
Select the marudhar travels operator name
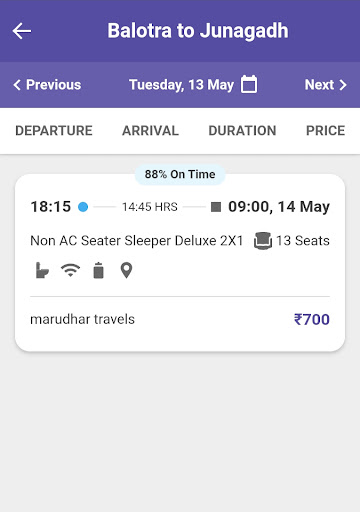pos(82,319)
